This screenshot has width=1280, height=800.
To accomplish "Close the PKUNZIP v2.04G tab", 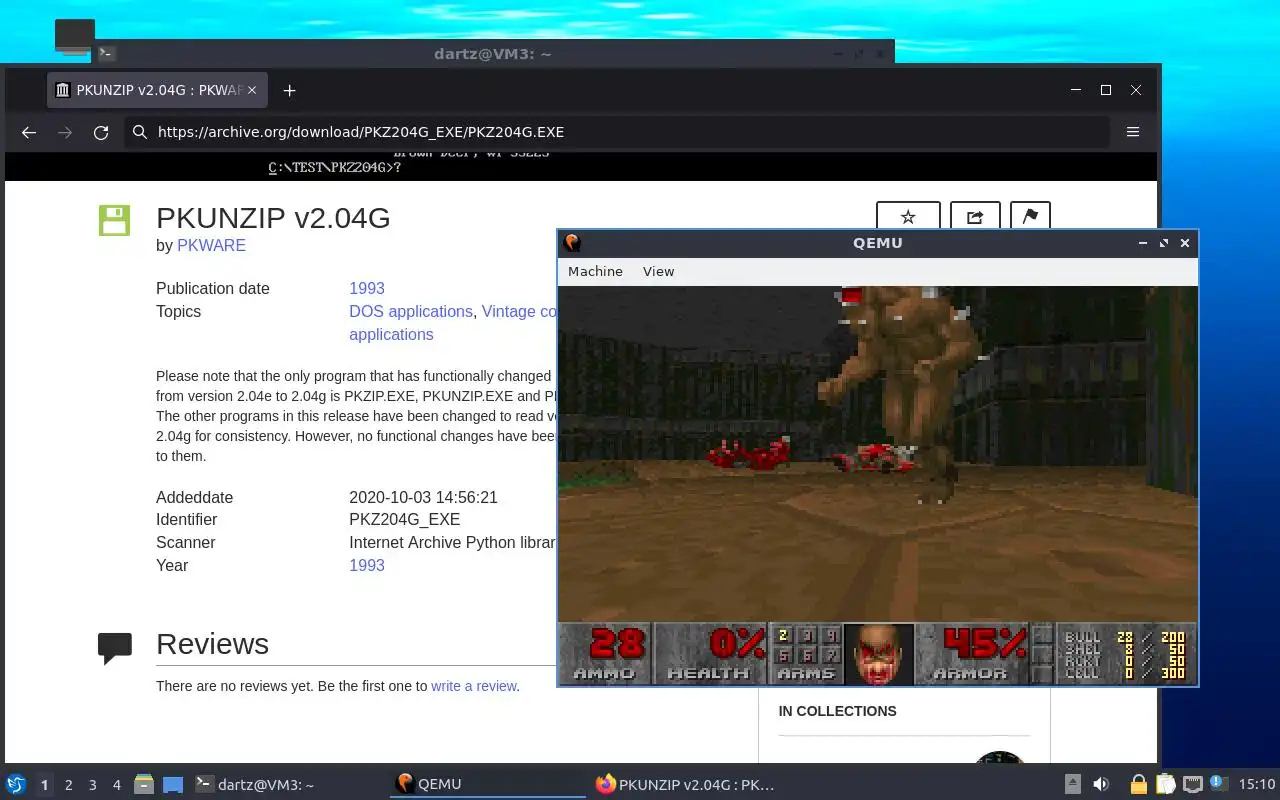I will (252, 90).
